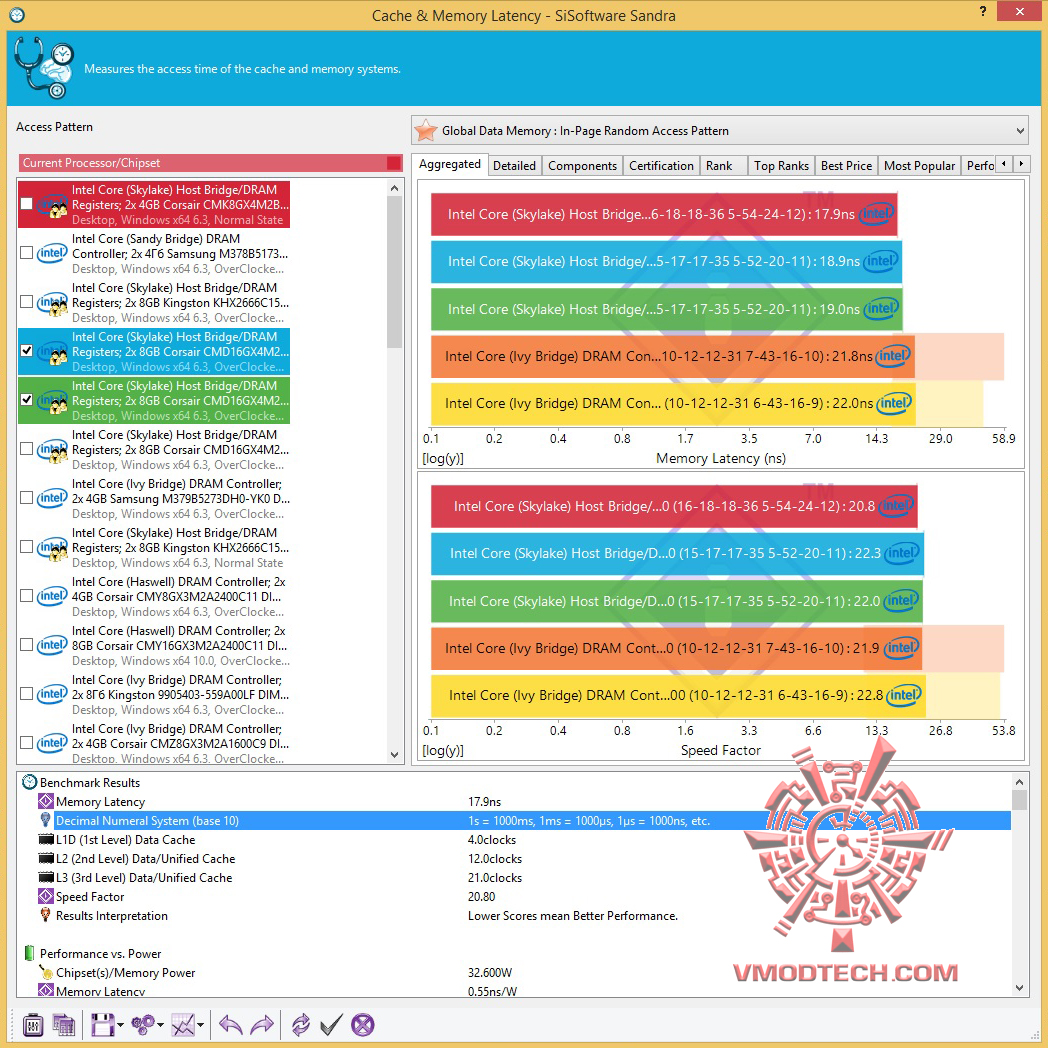Check the Ivy Bridge Corsair CMZ8GX3M2A1600C9 entry

(x=27, y=743)
